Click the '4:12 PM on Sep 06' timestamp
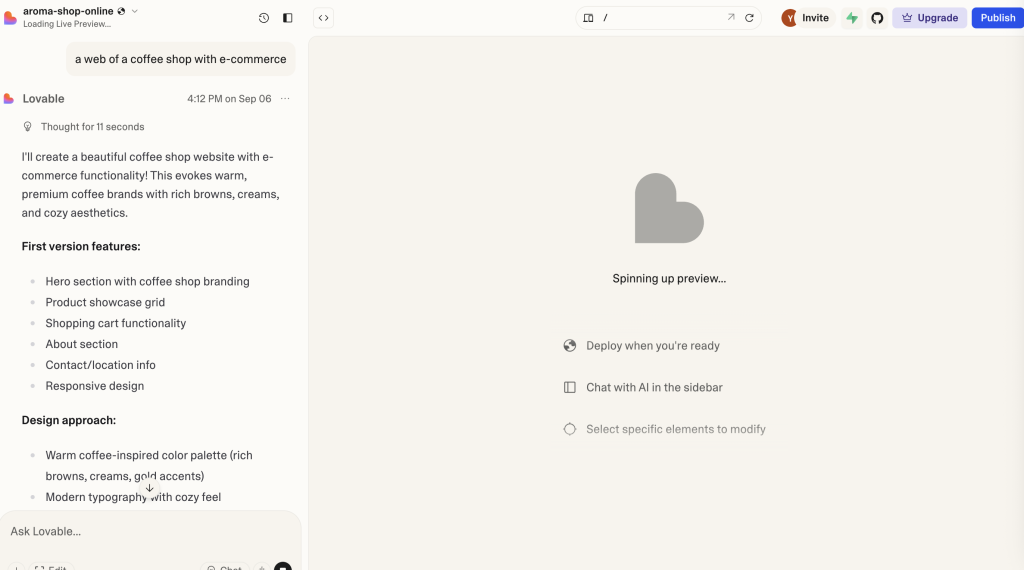Image resolution: width=1024 pixels, height=570 pixels. click(229, 99)
